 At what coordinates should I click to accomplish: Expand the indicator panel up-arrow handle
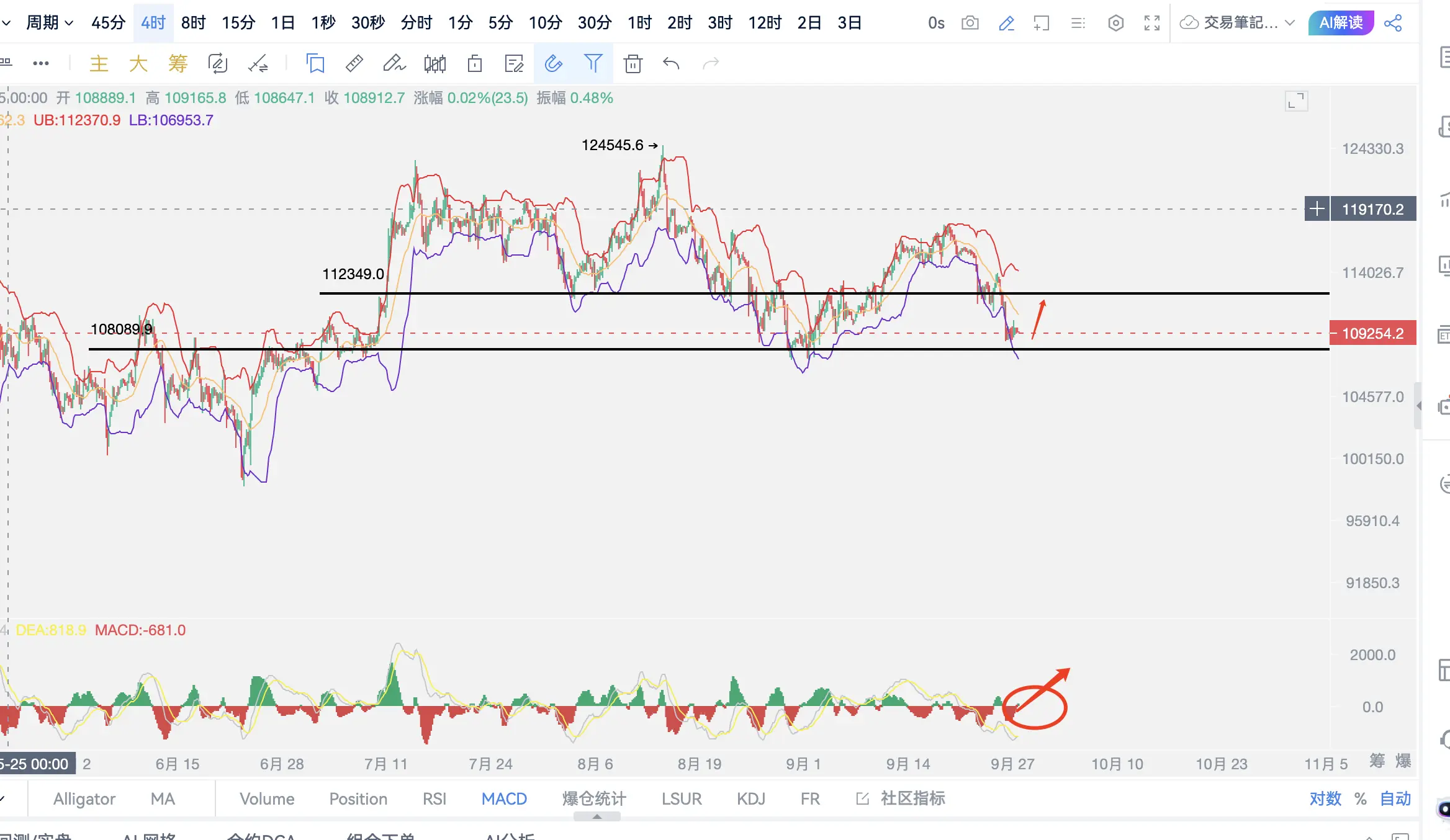(597, 816)
